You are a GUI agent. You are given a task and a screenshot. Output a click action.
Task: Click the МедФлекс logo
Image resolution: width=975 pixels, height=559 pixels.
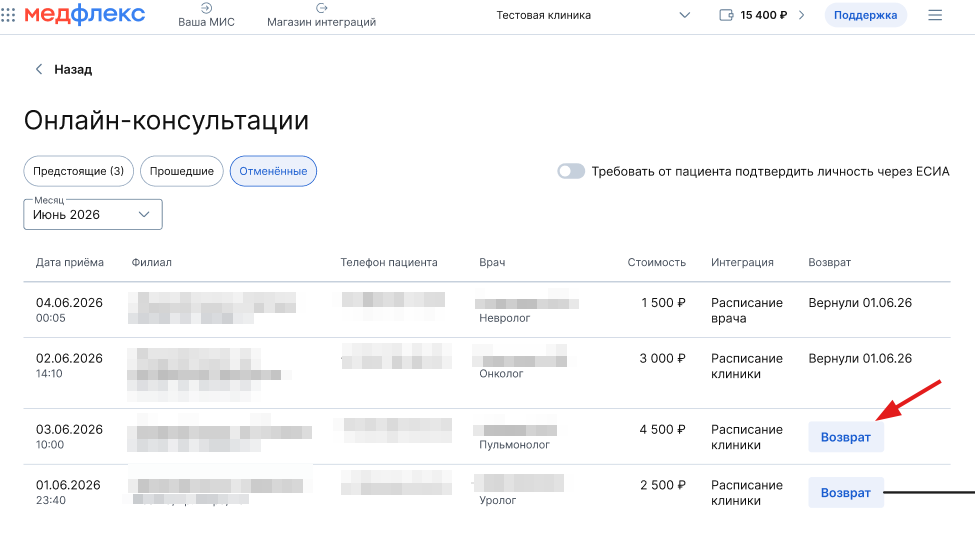[x=84, y=15]
